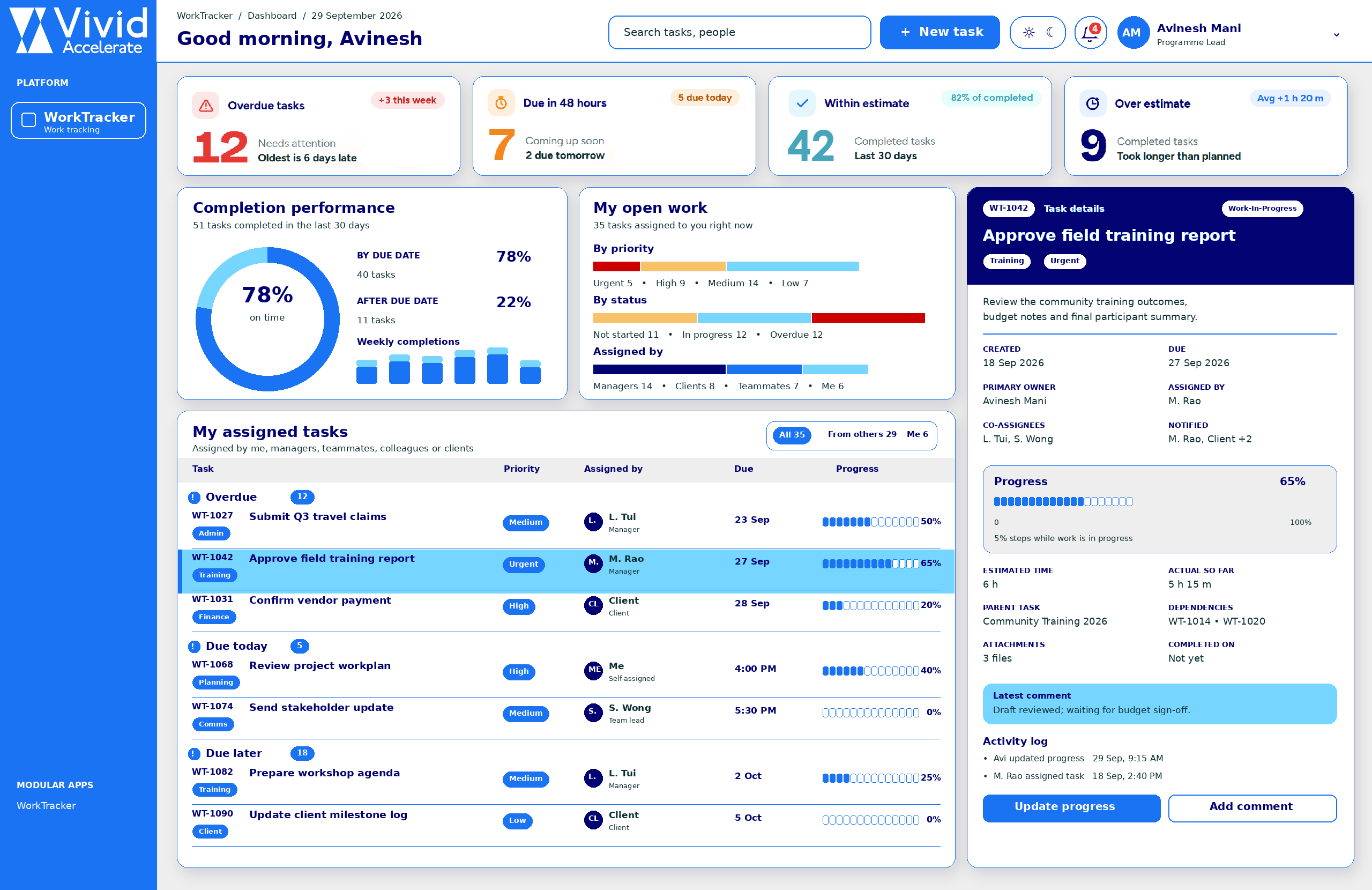This screenshot has height=890, width=1372.
Task: Click the By status stacked color bar
Action: (x=759, y=318)
